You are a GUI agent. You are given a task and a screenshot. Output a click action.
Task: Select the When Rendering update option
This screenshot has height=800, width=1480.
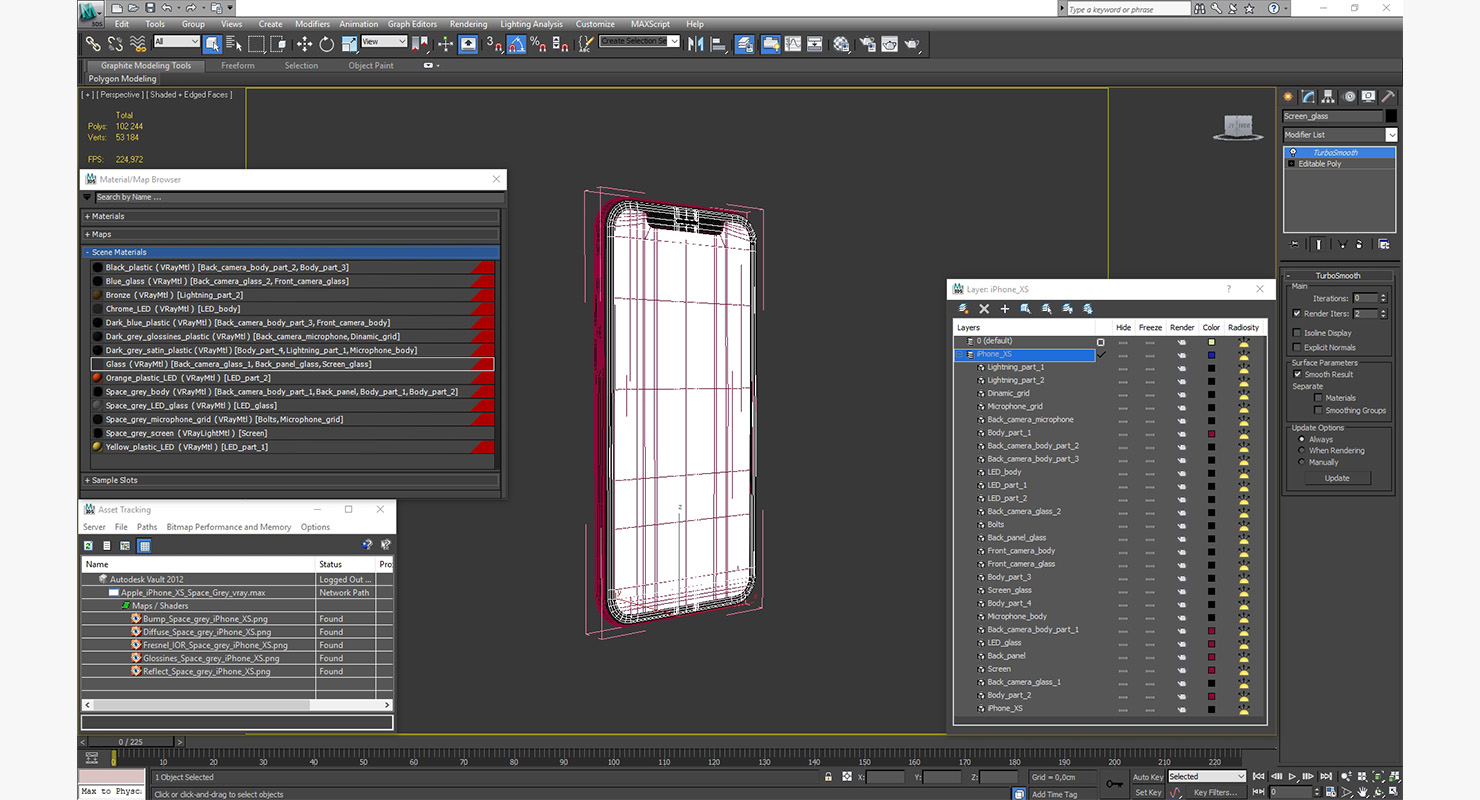click(x=1301, y=450)
